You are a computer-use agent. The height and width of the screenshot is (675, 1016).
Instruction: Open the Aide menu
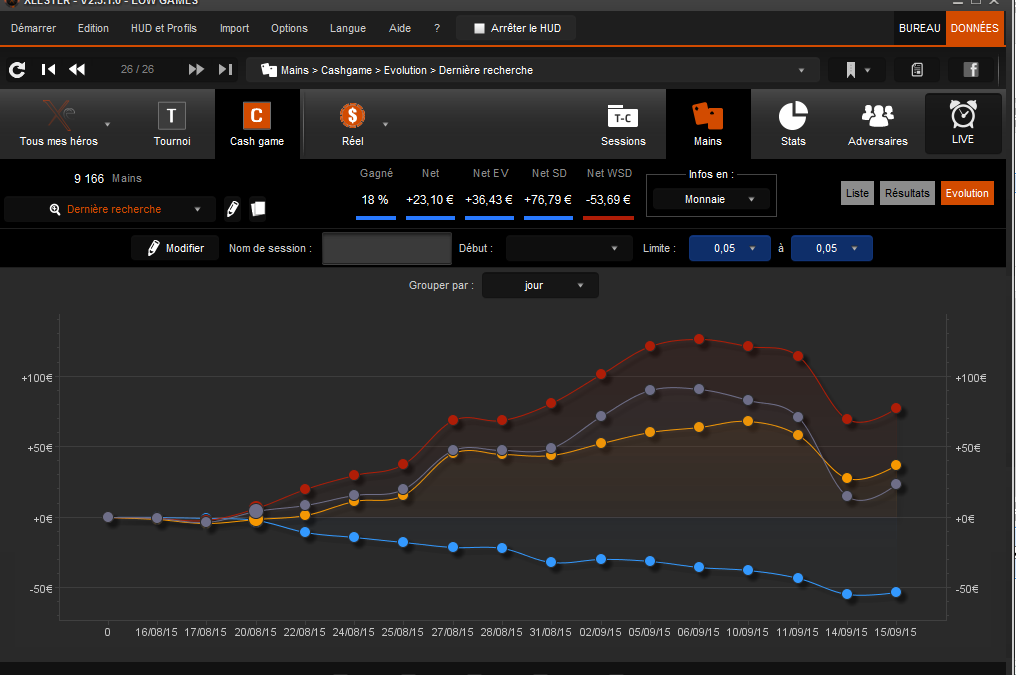(400, 29)
